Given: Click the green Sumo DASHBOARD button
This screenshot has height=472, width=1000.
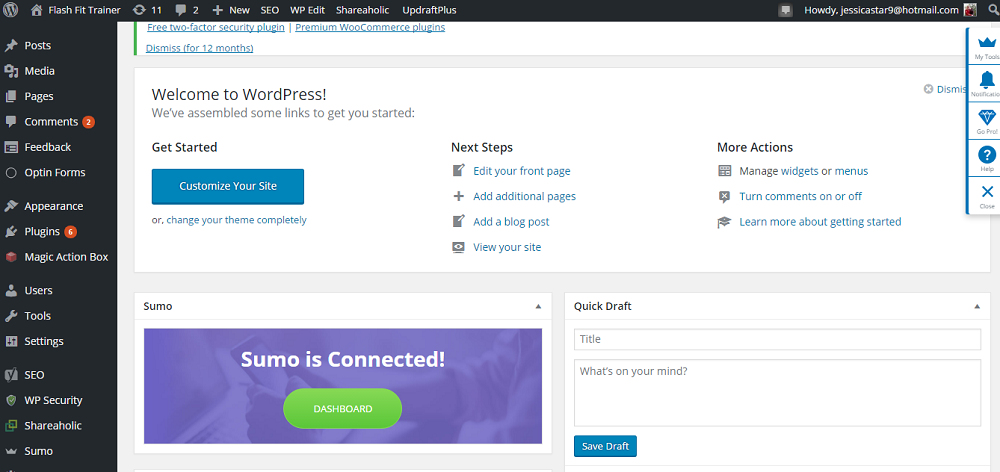Looking at the screenshot, I should click(x=342, y=409).
